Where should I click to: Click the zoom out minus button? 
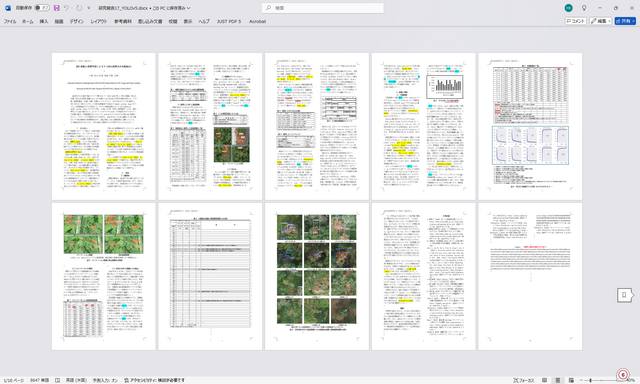[x=581, y=380]
